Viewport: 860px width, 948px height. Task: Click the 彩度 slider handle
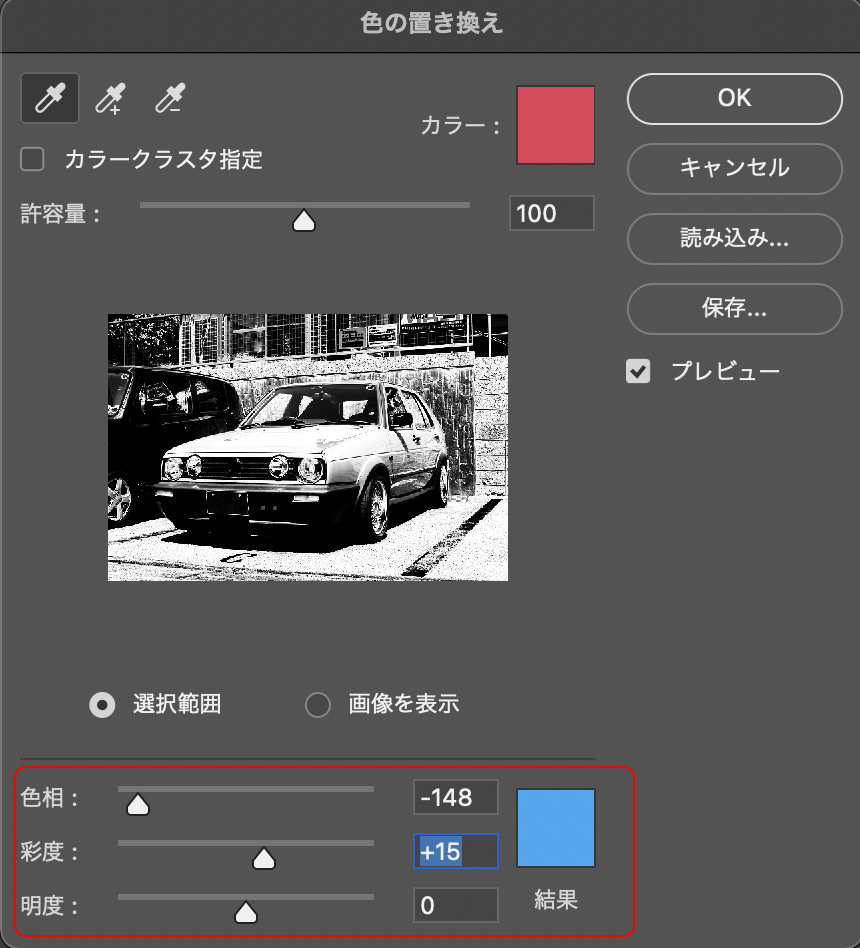point(264,859)
